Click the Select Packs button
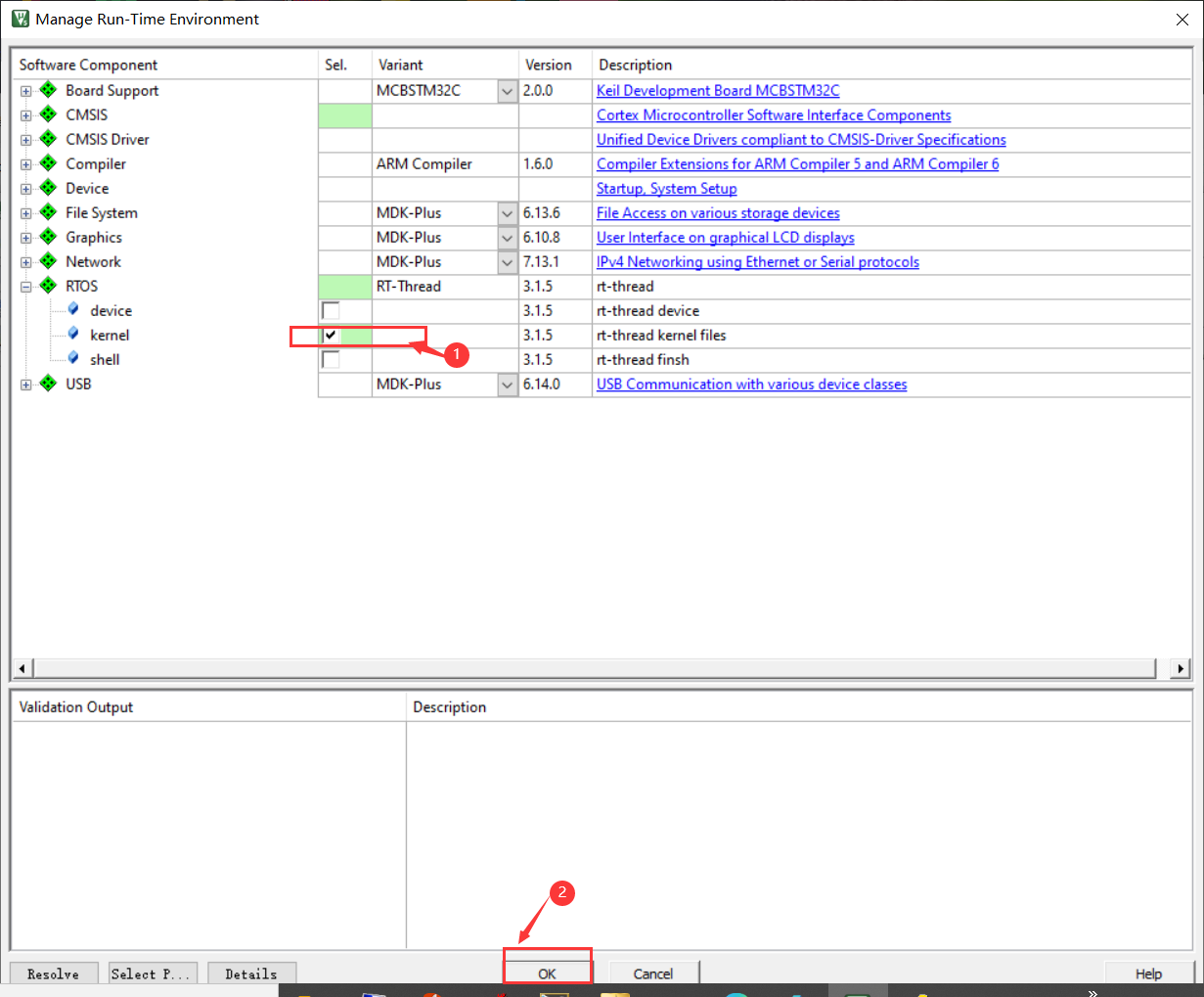1204x997 pixels. coord(153,973)
